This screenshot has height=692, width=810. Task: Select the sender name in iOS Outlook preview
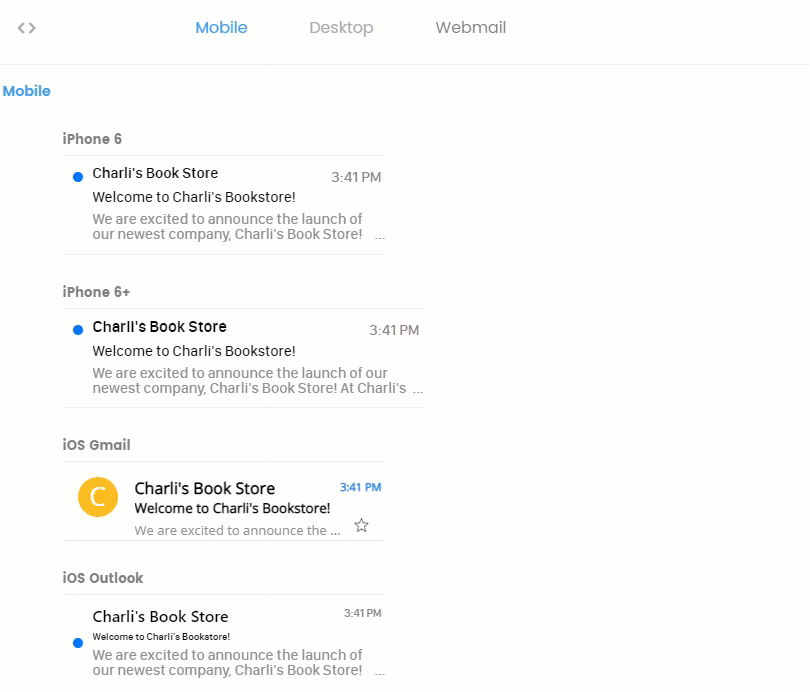click(x=160, y=617)
